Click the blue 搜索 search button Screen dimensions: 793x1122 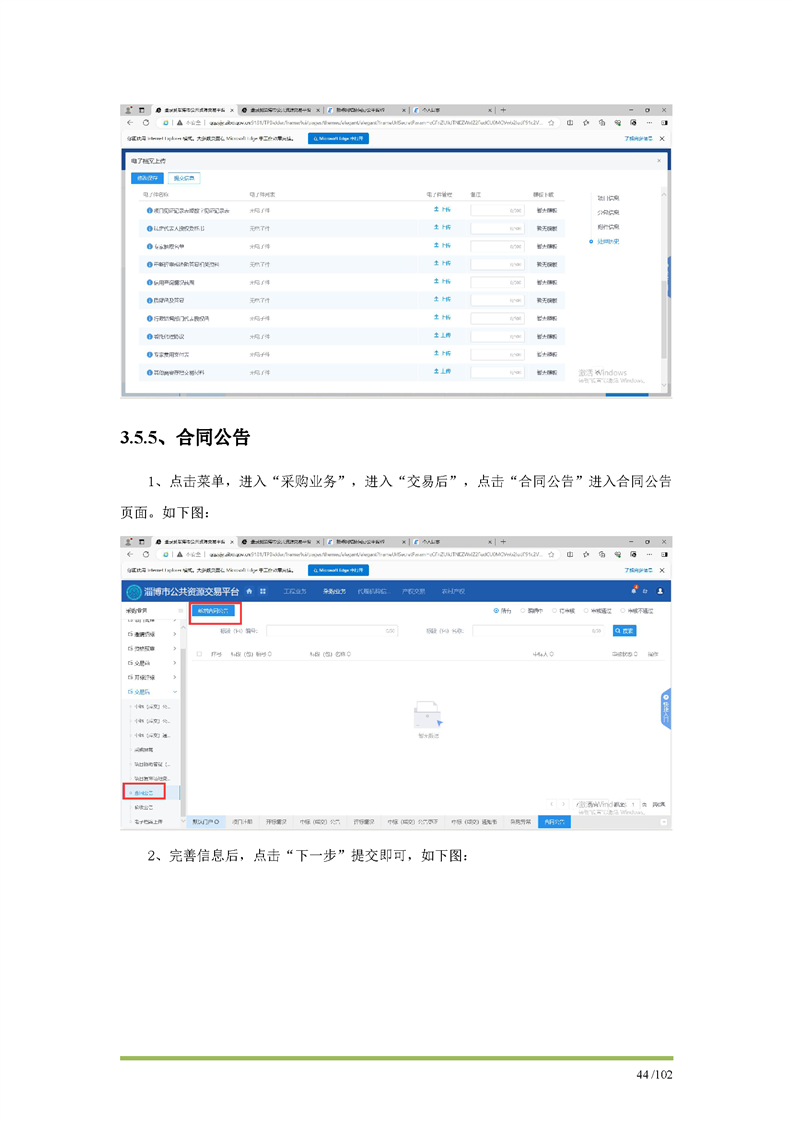point(624,631)
